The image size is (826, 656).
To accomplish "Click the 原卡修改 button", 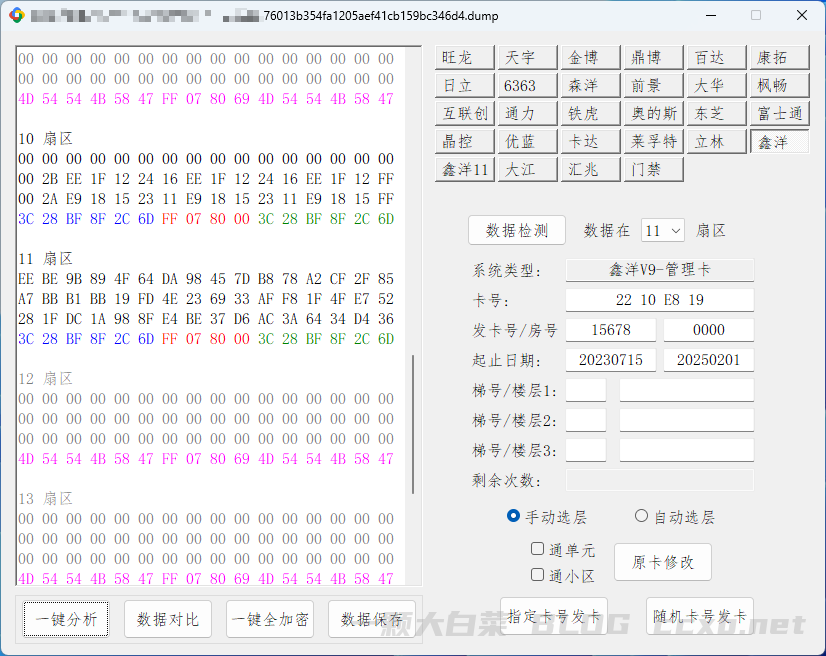I will [x=662, y=562].
